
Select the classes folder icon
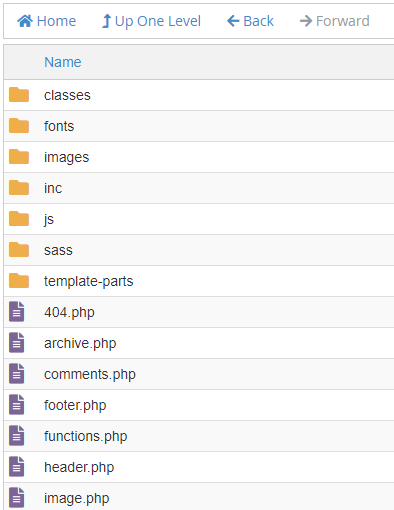[19, 95]
